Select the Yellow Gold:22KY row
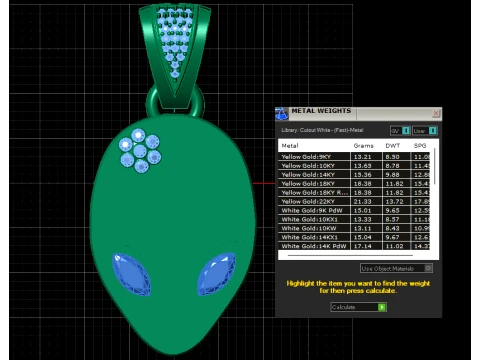Image resolution: width=480 pixels, height=360 pixels. click(x=354, y=202)
